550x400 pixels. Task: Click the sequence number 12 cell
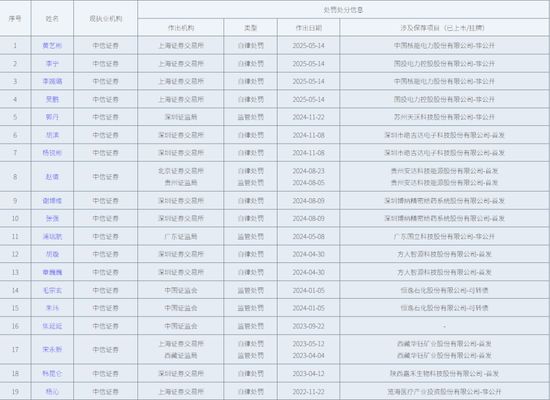(15, 254)
